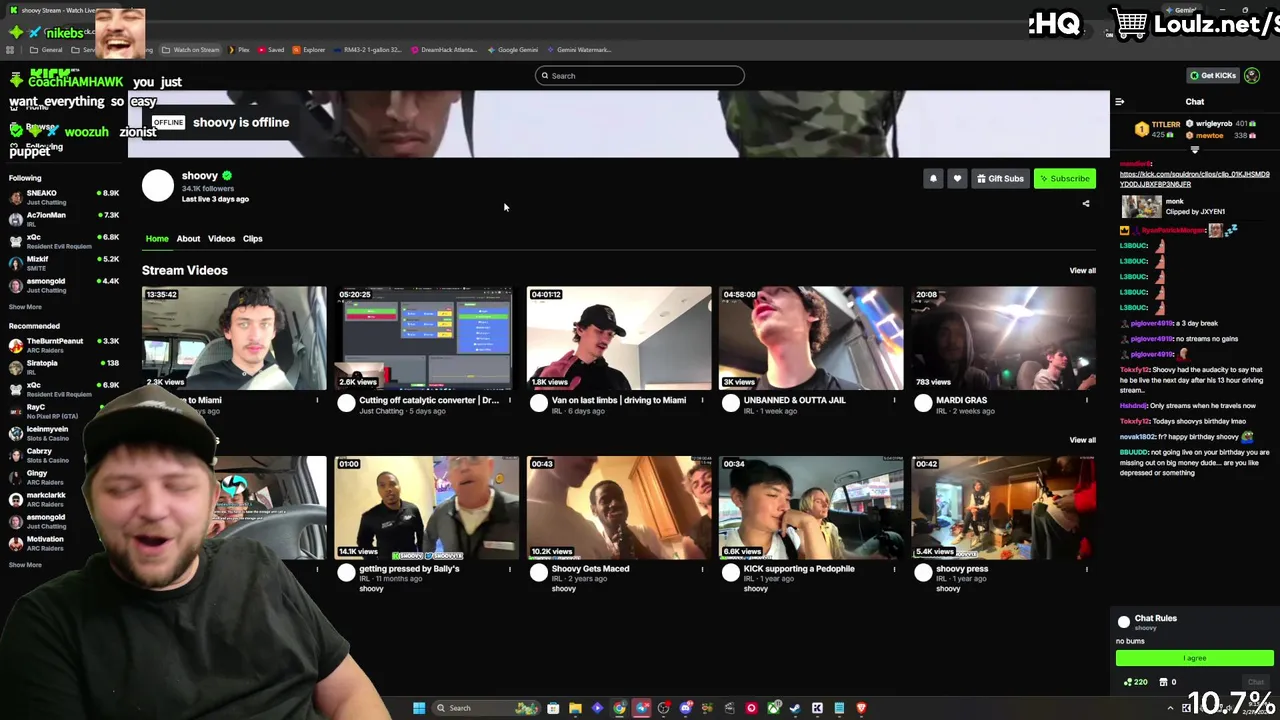
Task: Open Cutting off catalytic converter video thumbnail
Action: (x=426, y=338)
